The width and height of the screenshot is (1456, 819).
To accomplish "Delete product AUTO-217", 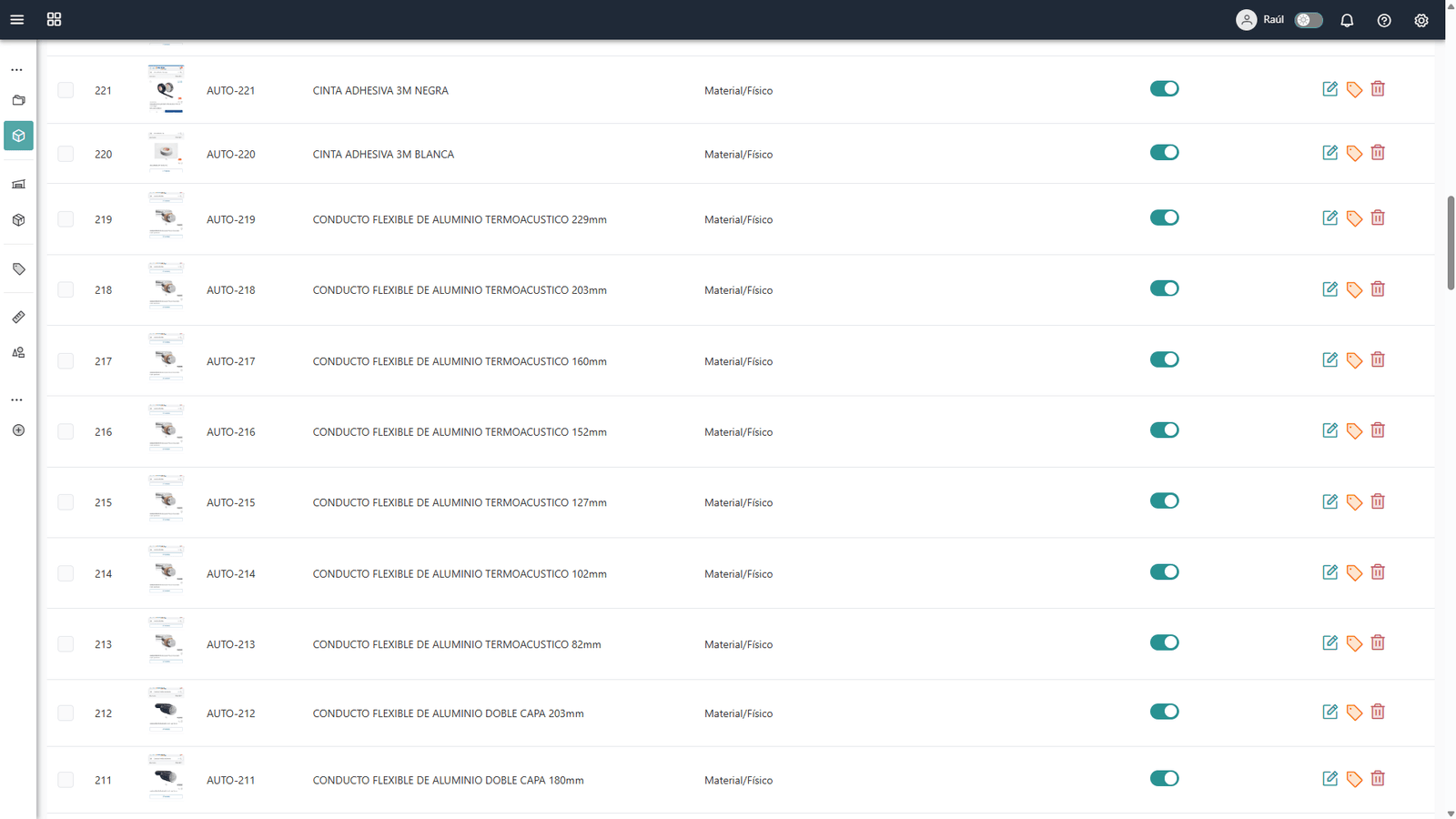I will pos(1378,359).
